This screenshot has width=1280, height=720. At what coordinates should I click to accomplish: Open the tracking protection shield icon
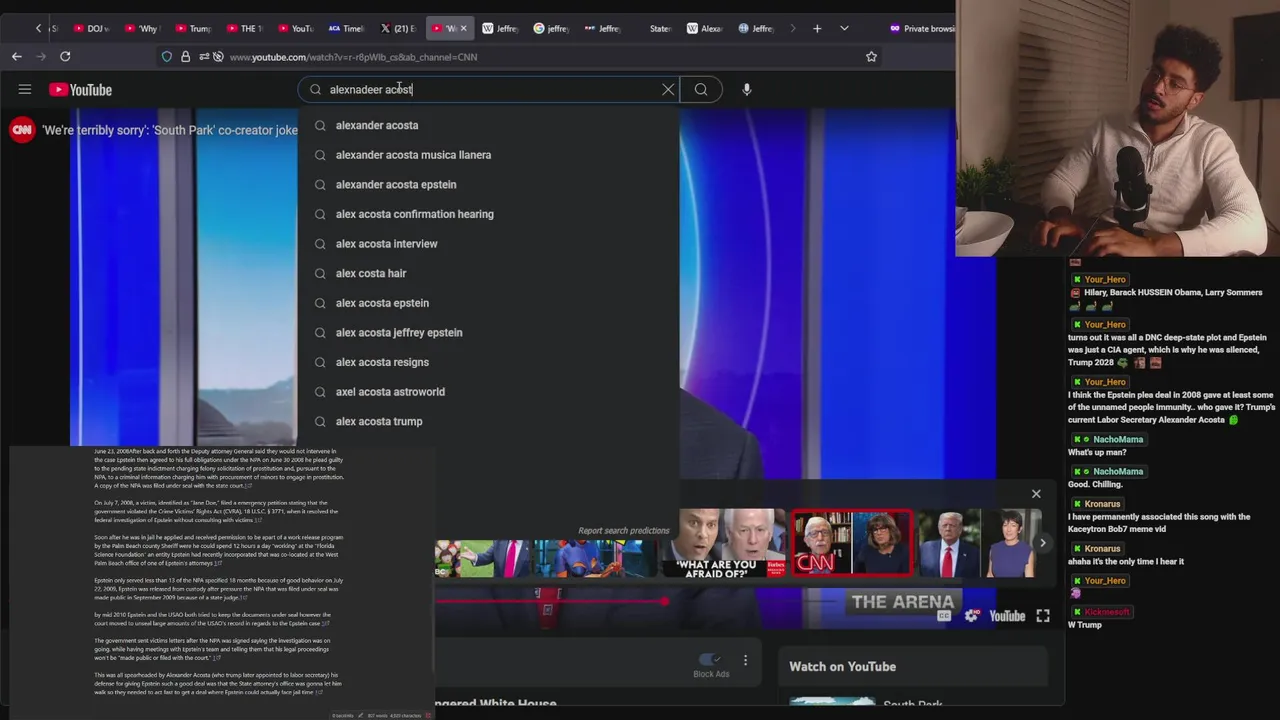click(167, 57)
